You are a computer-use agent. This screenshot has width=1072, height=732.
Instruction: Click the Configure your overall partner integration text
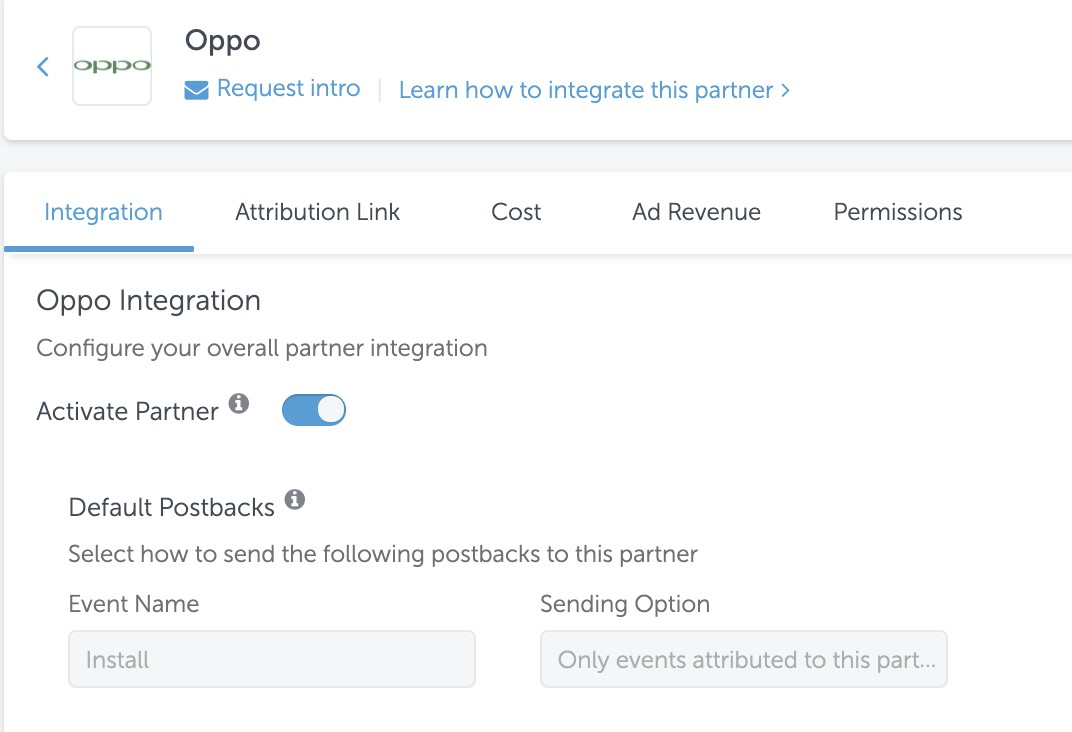click(262, 349)
